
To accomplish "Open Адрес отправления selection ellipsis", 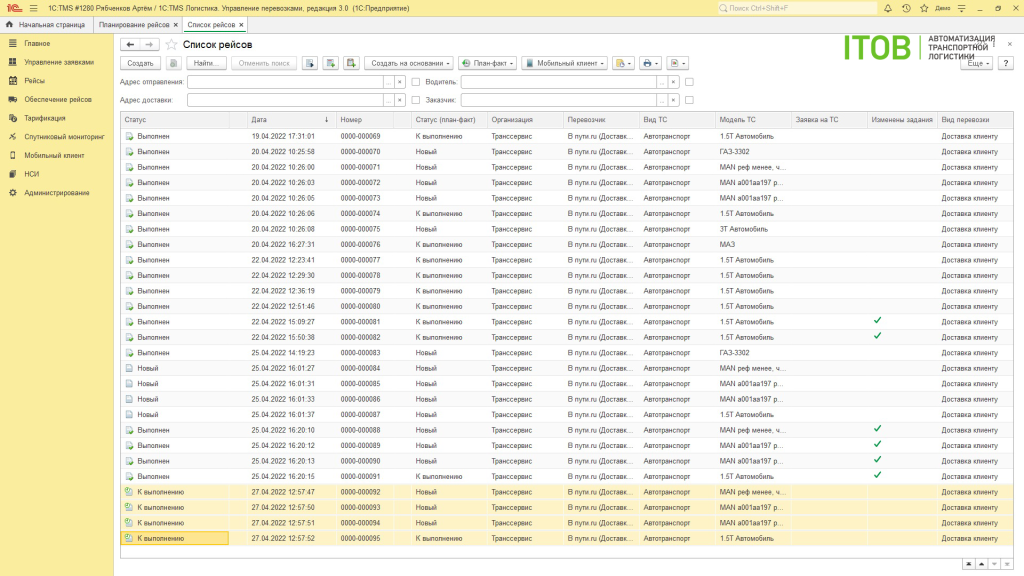I will pyautogui.click(x=389, y=82).
